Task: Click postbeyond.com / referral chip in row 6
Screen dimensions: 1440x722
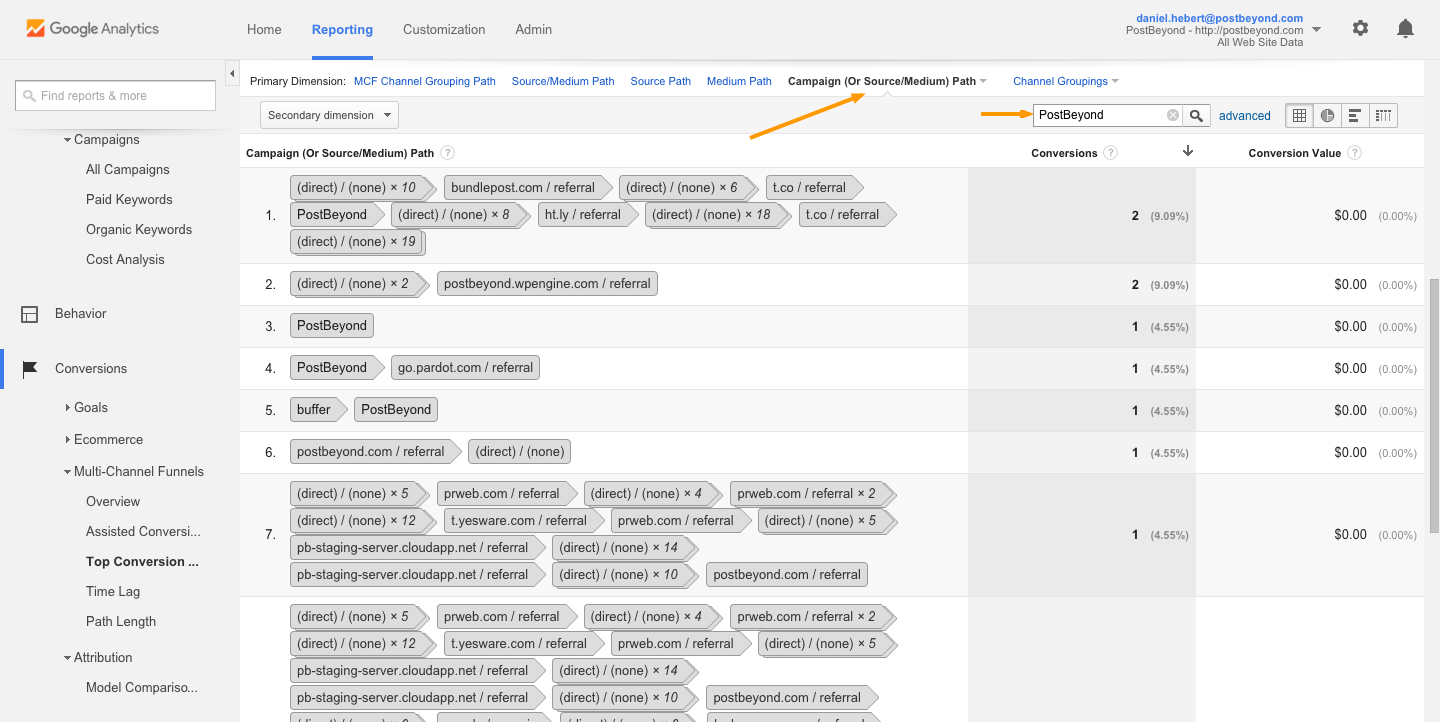Action: (x=375, y=452)
